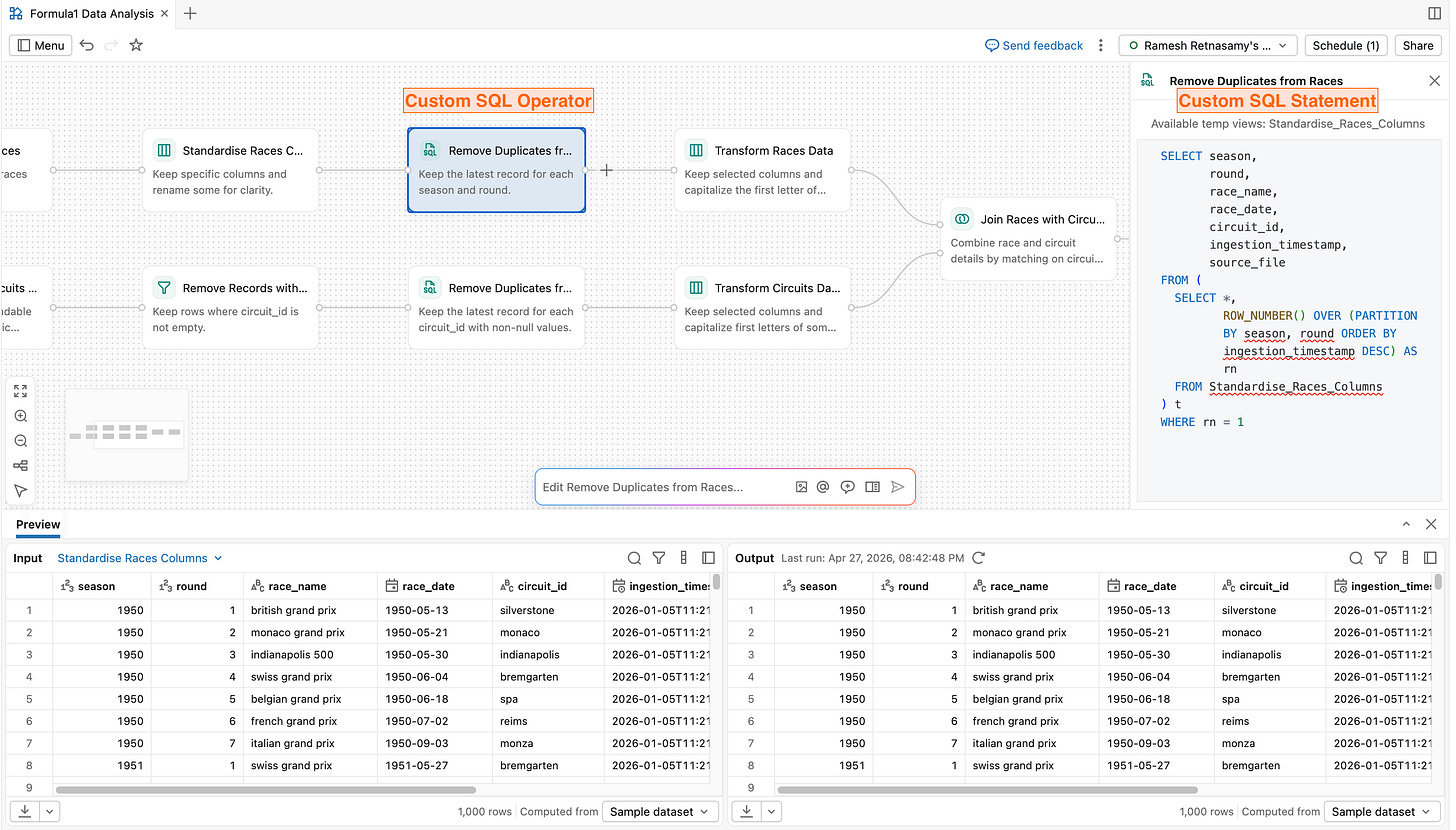Click the canvas minimap thumbnail
The width and height of the screenshot is (1456, 830).
127,434
